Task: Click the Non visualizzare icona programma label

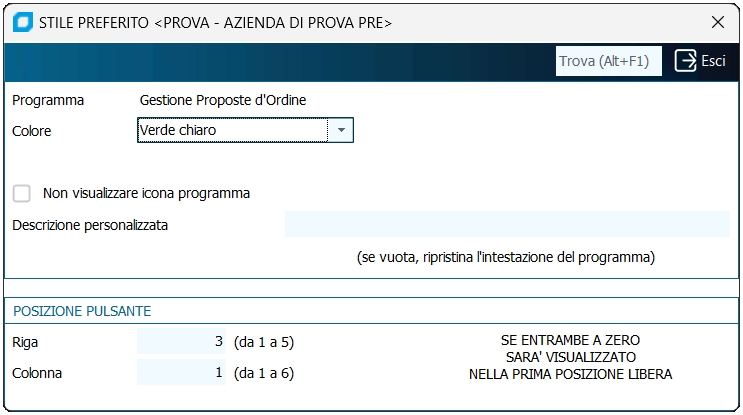Action: (x=146, y=193)
